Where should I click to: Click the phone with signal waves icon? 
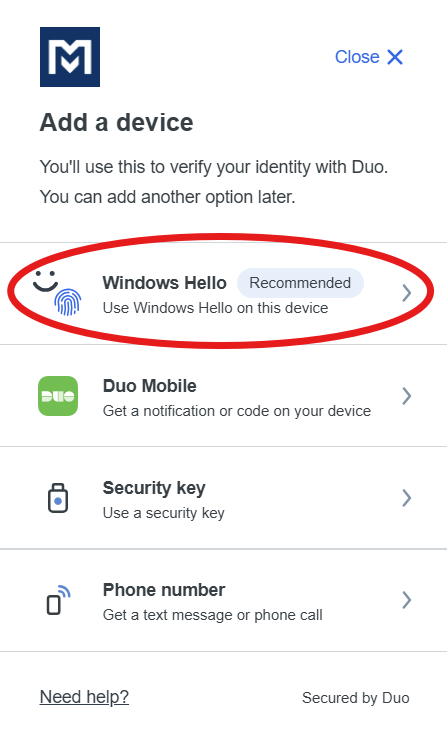pos(58,599)
